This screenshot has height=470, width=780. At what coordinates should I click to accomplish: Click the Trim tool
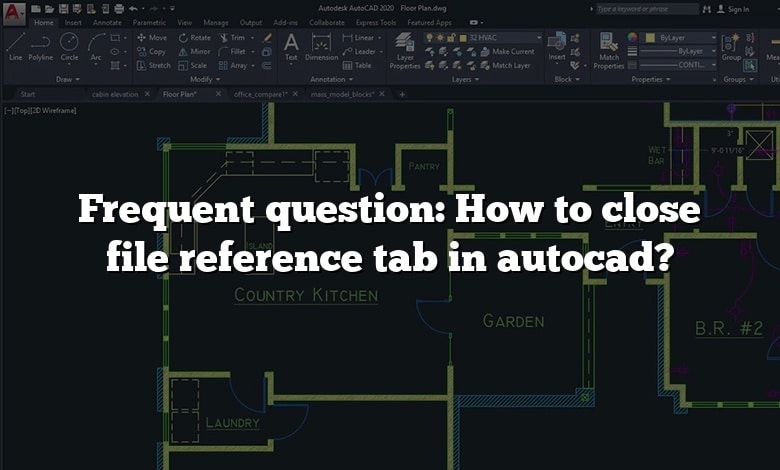[232, 37]
